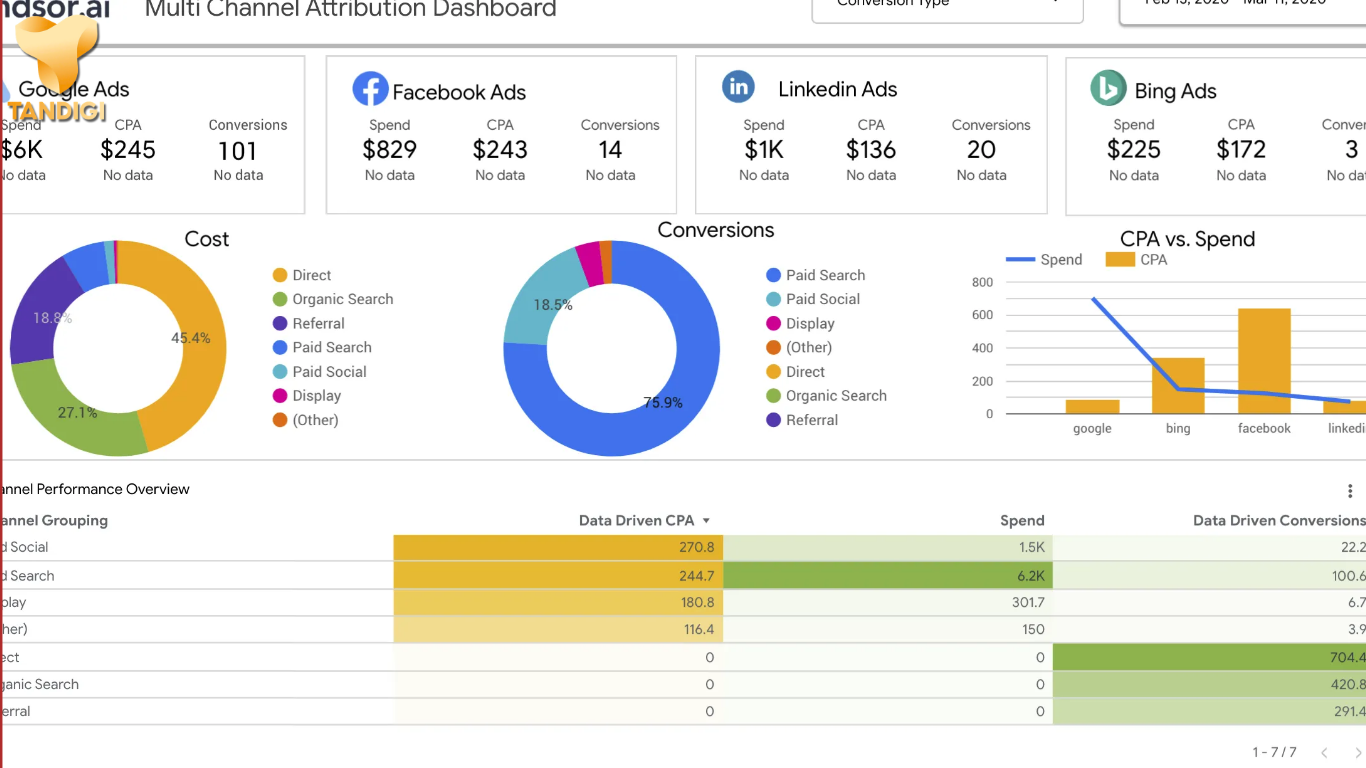
Task: Toggle sort arrow beside Data Driven CPA
Action: click(x=706, y=521)
